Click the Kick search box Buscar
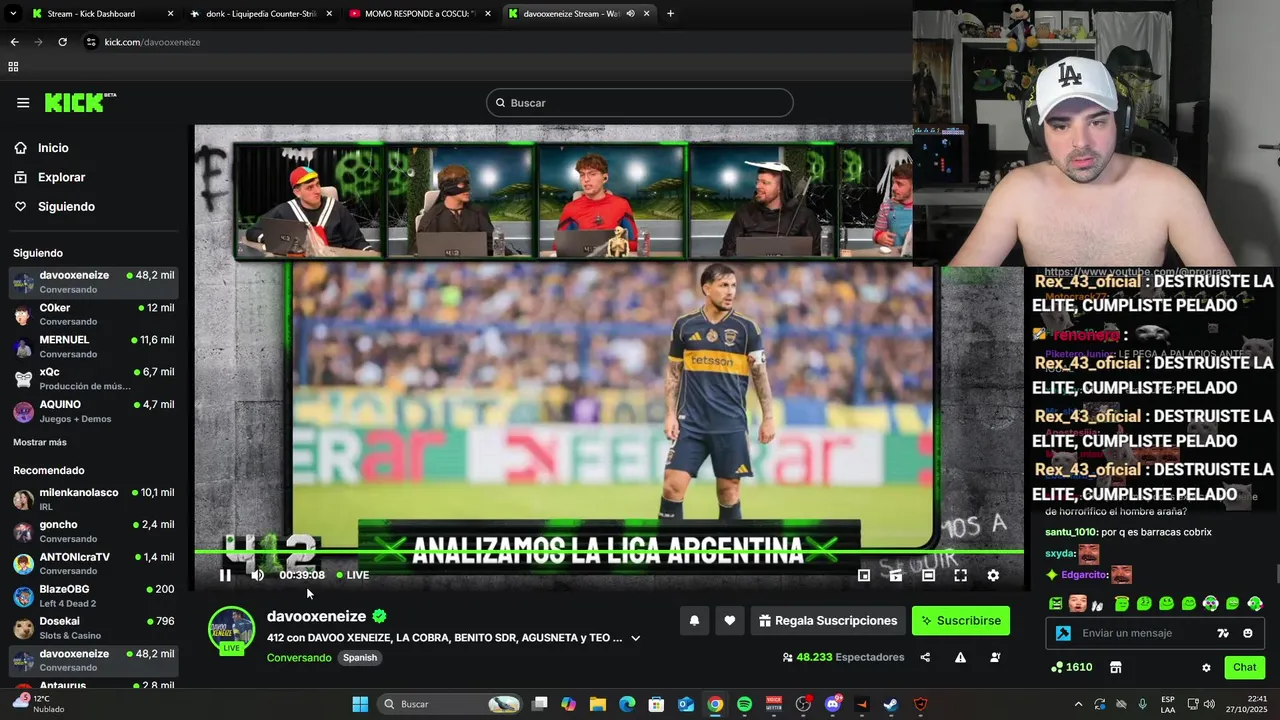 640,103
